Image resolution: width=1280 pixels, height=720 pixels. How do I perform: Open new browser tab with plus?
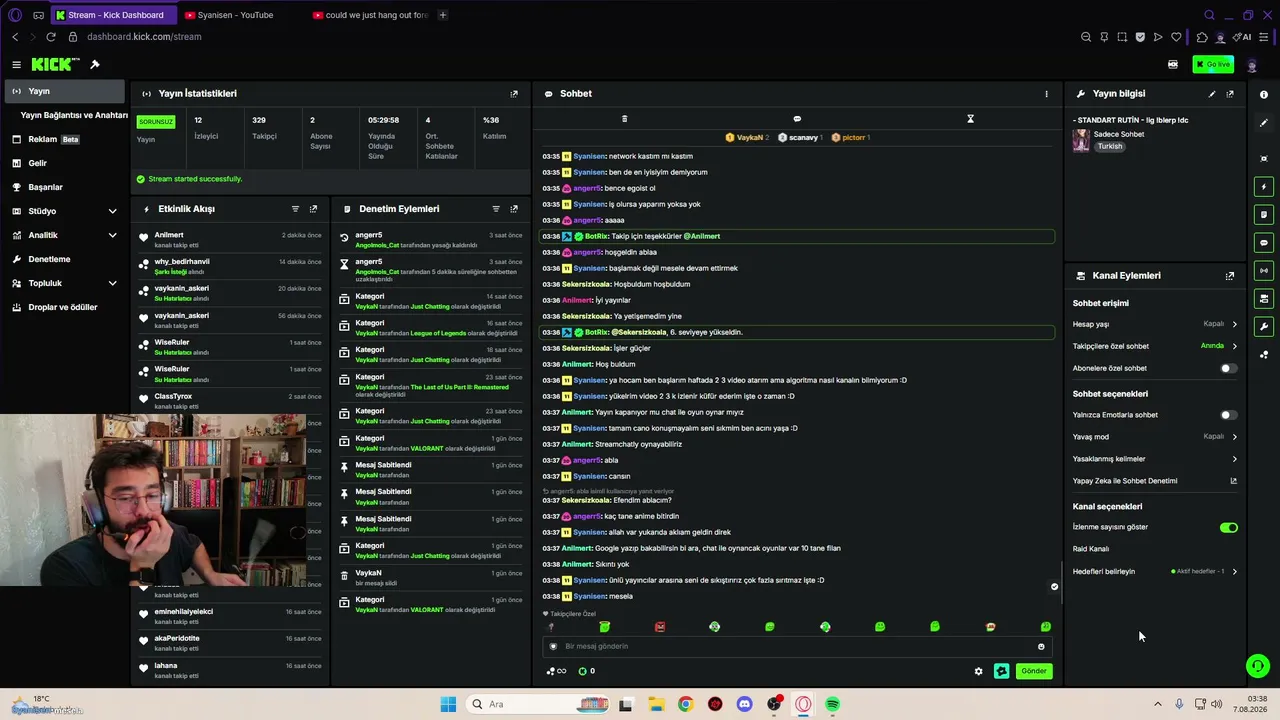pyautogui.click(x=443, y=15)
